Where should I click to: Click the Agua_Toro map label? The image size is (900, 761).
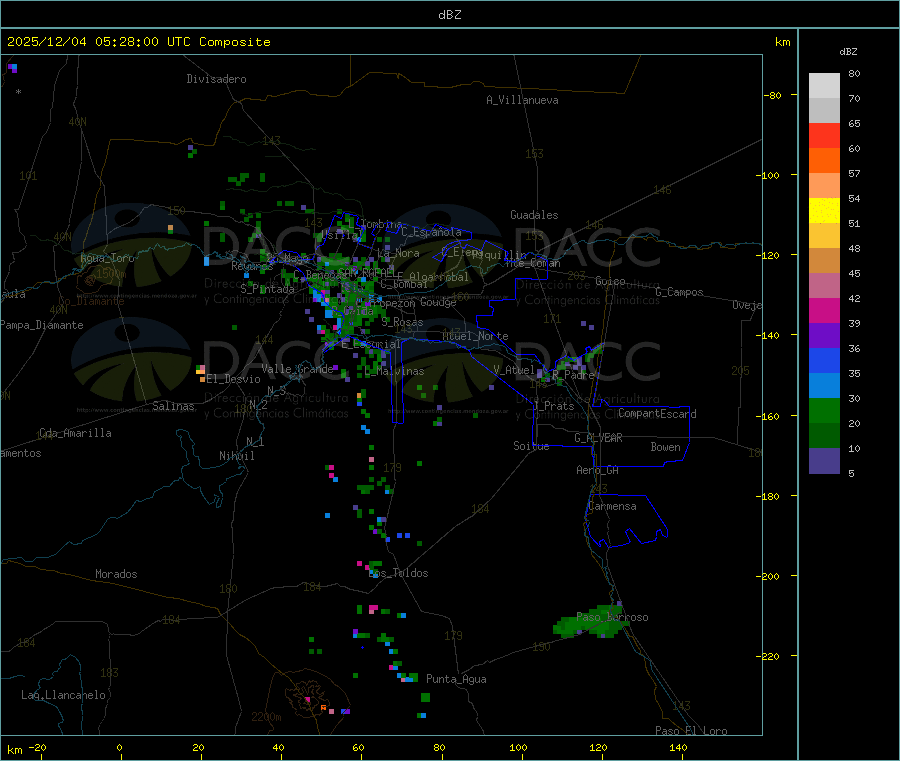point(107,258)
